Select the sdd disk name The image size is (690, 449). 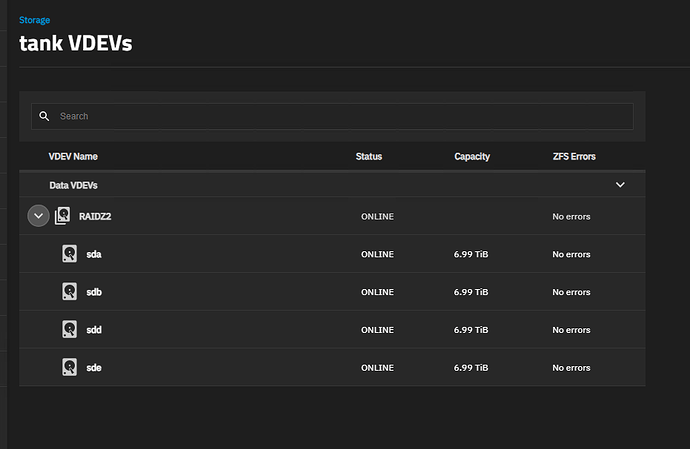pos(94,329)
